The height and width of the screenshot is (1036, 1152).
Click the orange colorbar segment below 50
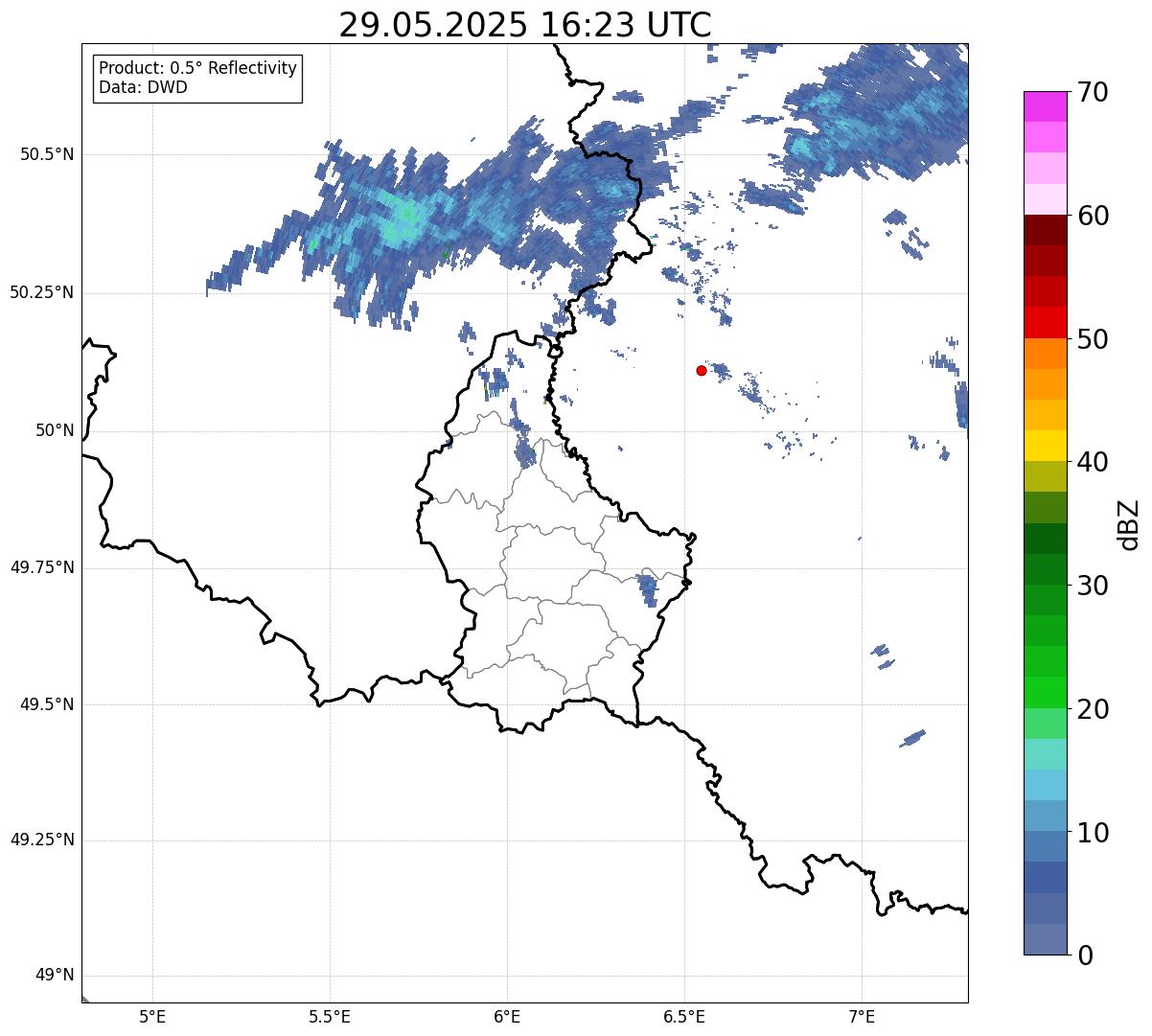tap(1045, 354)
